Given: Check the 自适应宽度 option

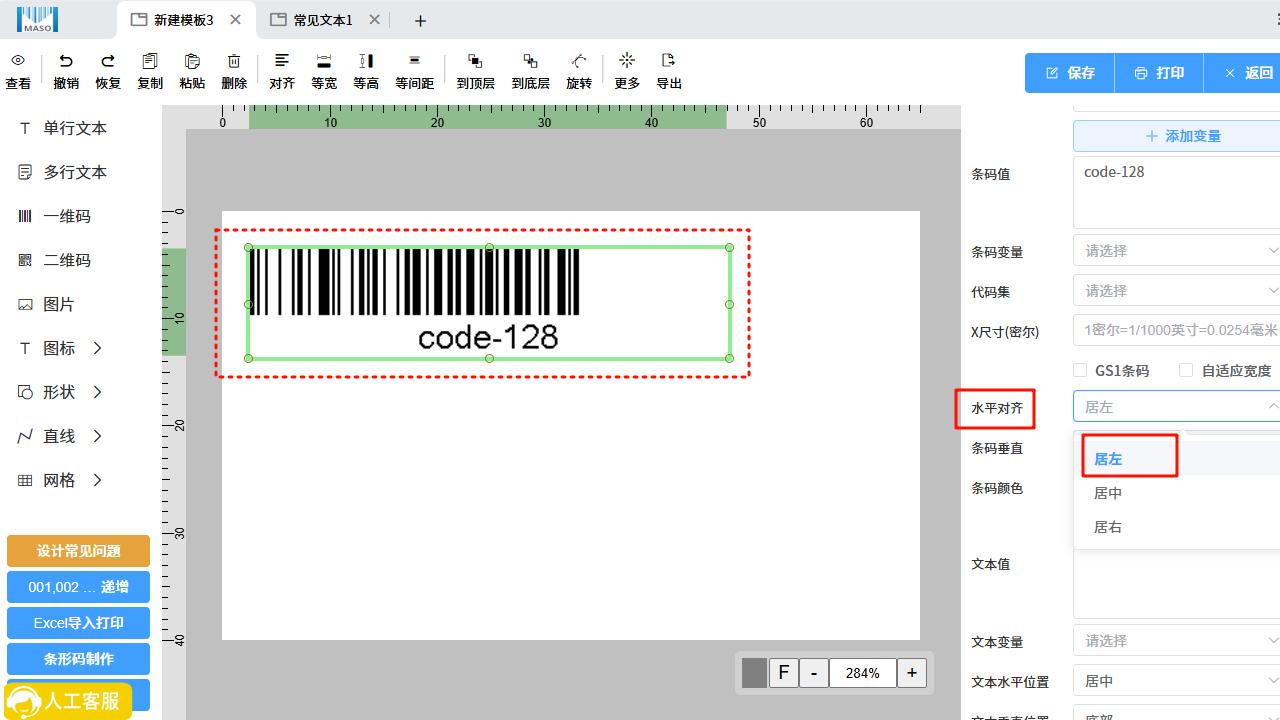Looking at the screenshot, I should pyautogui.click(x=1186, y=370).
